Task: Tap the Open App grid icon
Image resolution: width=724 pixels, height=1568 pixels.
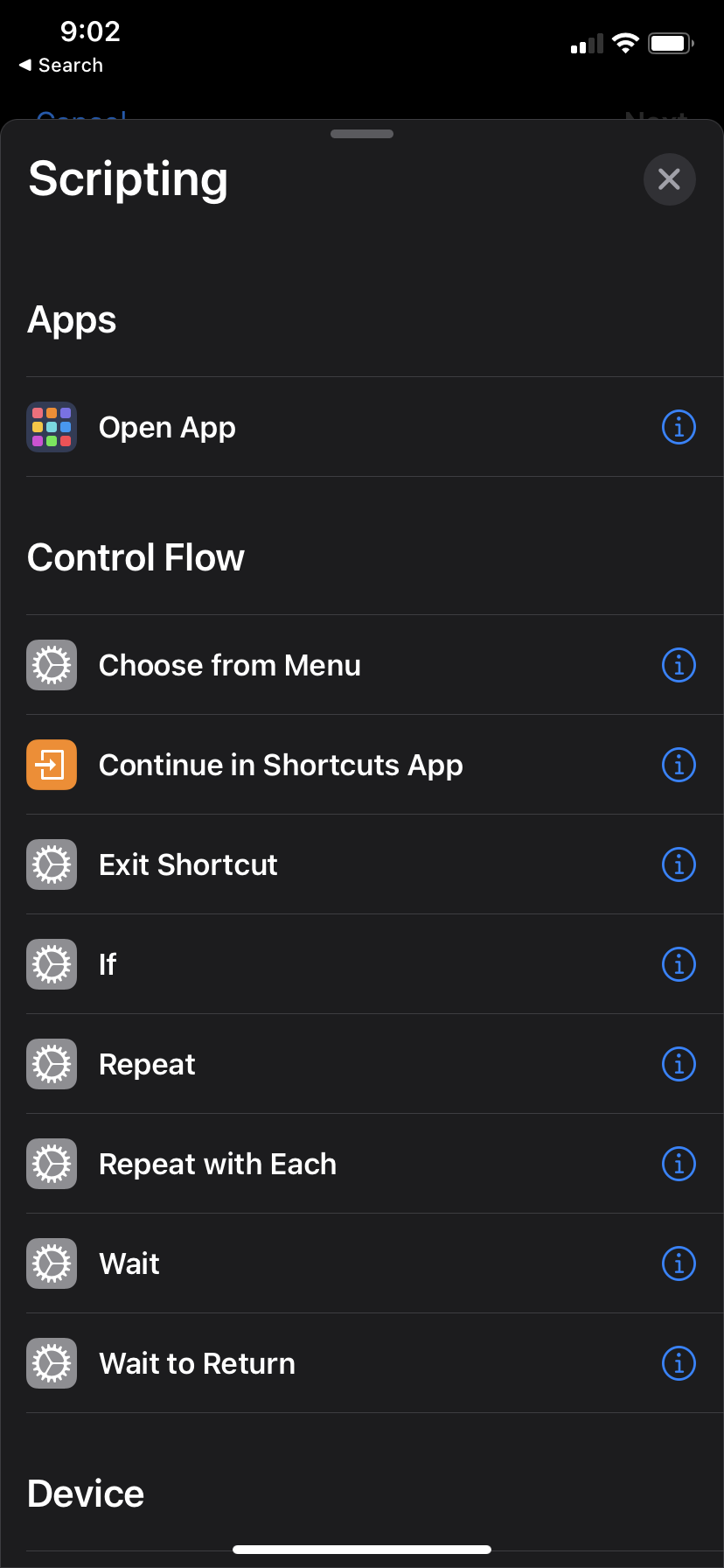Action: [x=52, y=427]
